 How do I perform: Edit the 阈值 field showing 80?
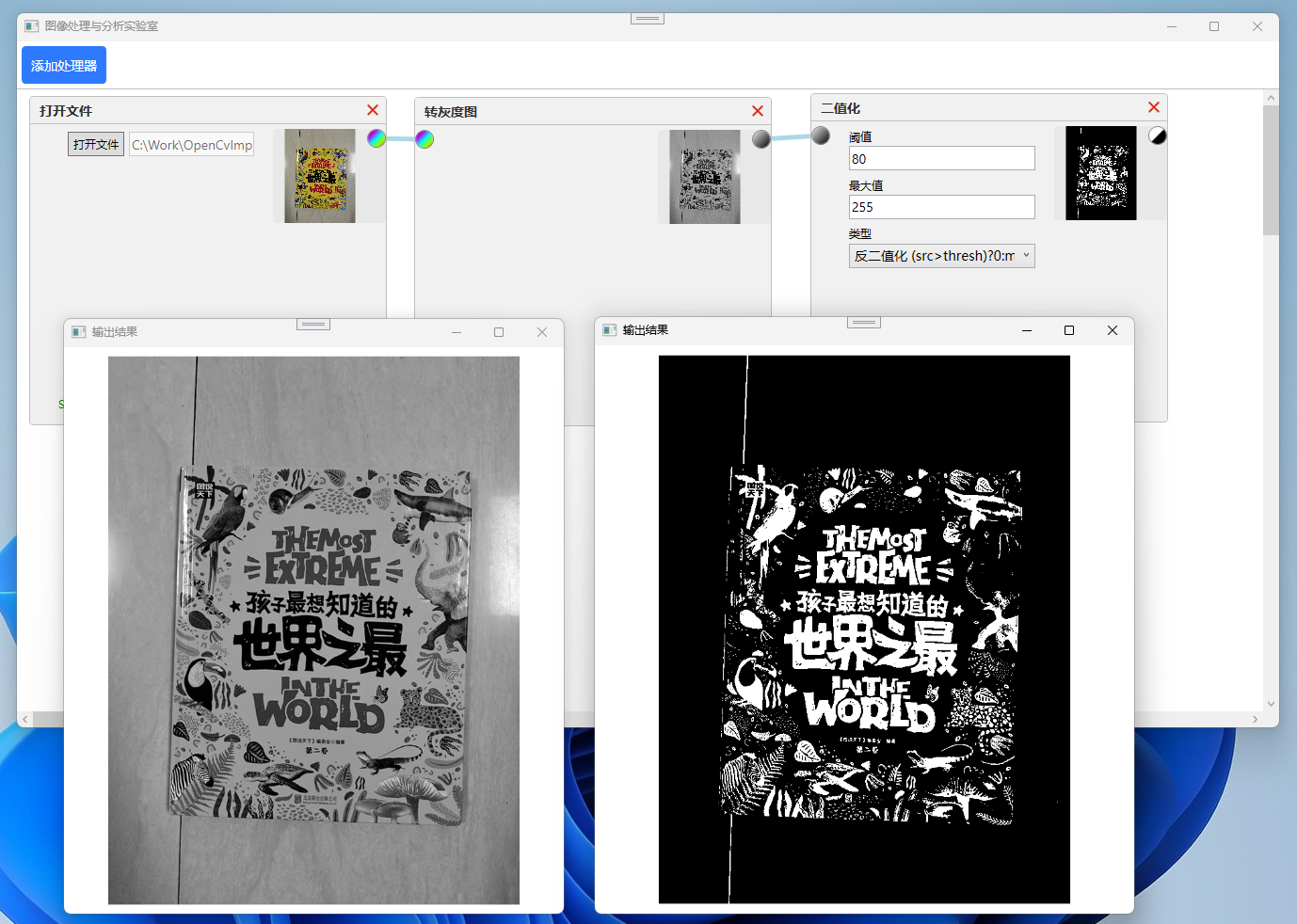941,158
